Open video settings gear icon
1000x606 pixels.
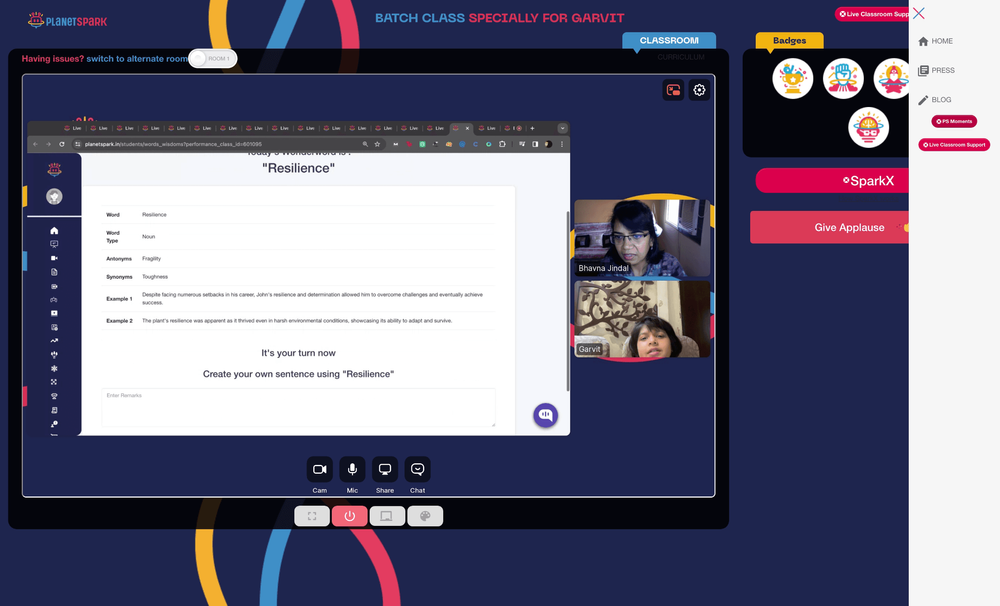pos(699,90)
